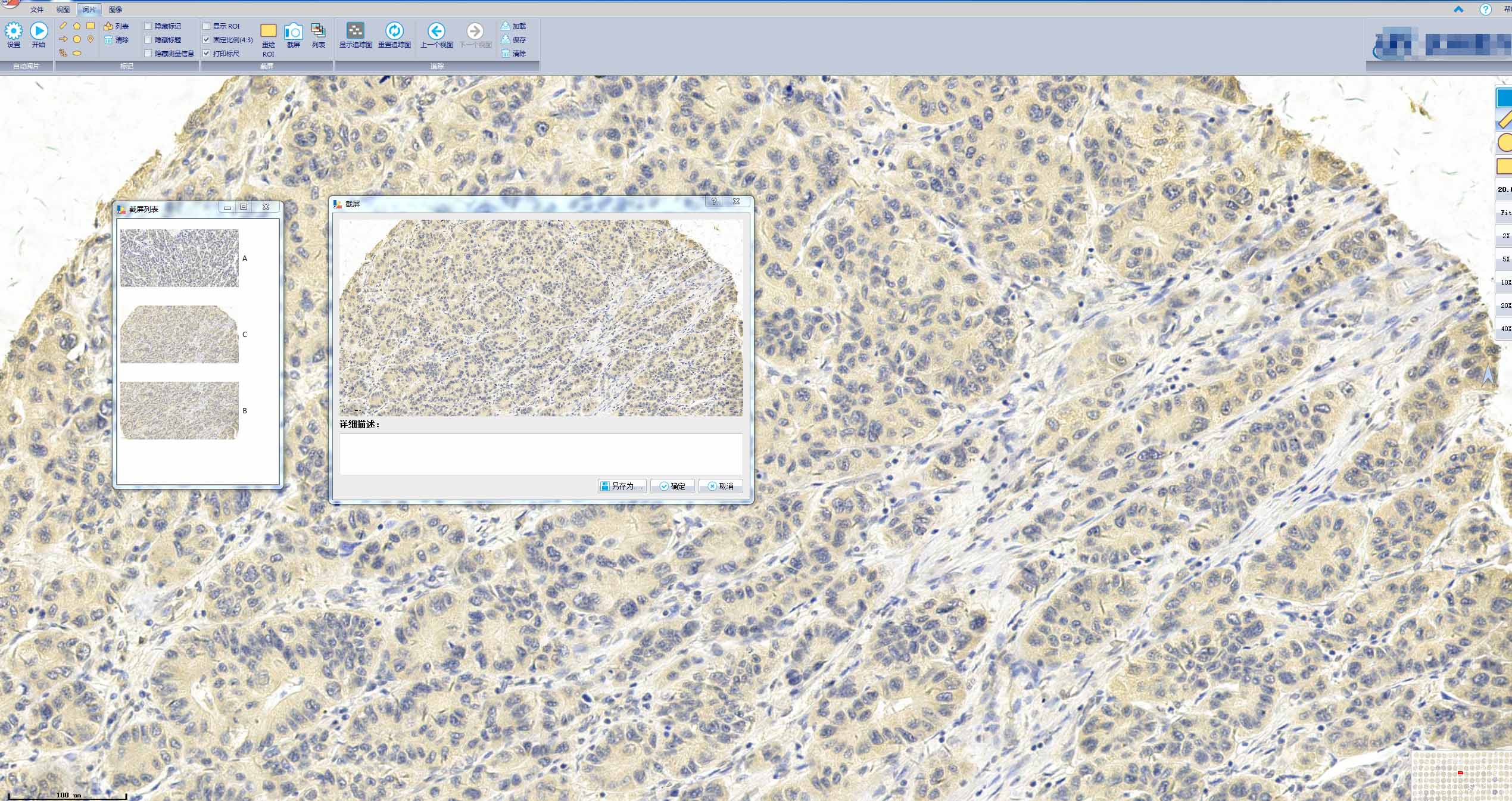Set magnification to 10X

pos(1505,282)
